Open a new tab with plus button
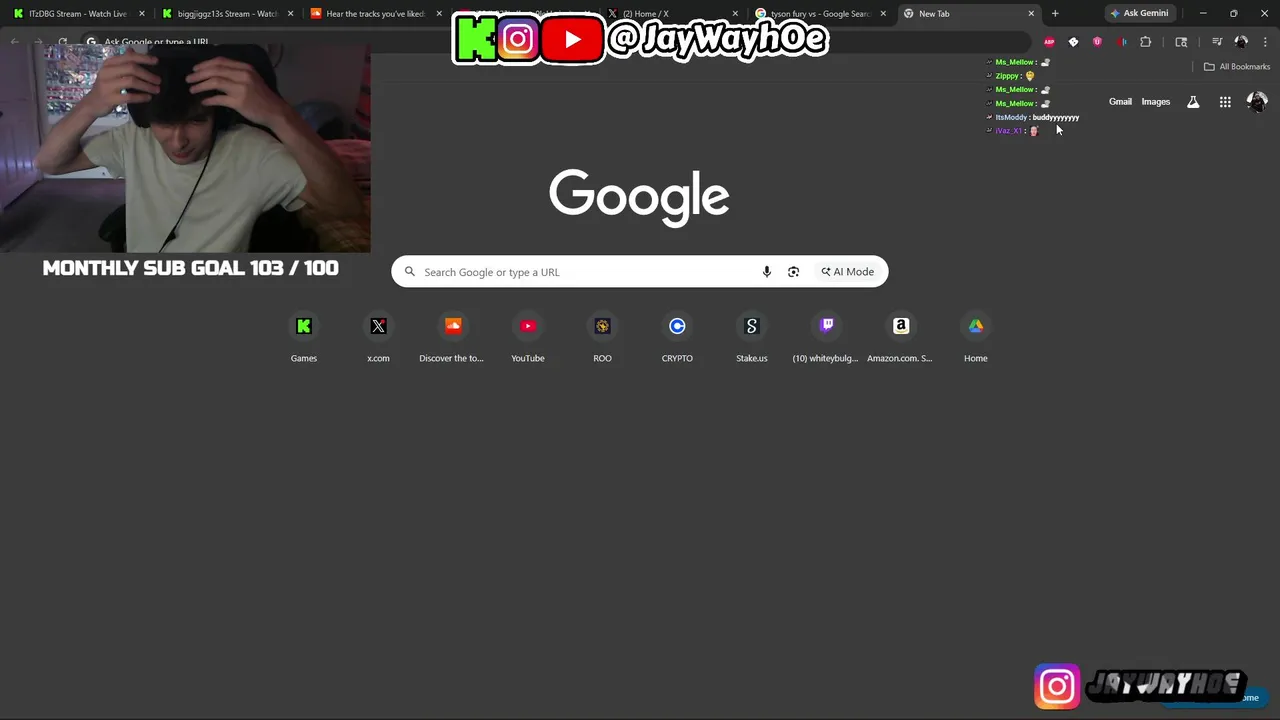This screenshot has height=720, width=1280. click(1055, 14)
